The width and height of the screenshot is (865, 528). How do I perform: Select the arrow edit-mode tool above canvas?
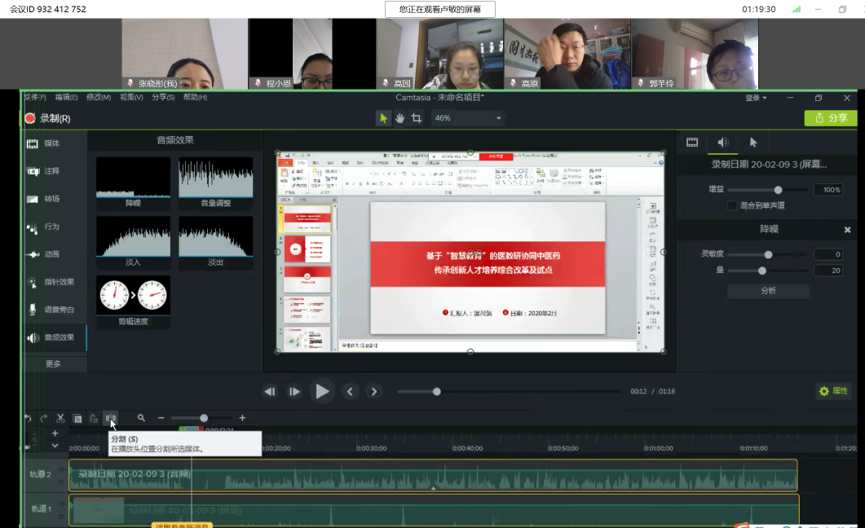[383, 118]
